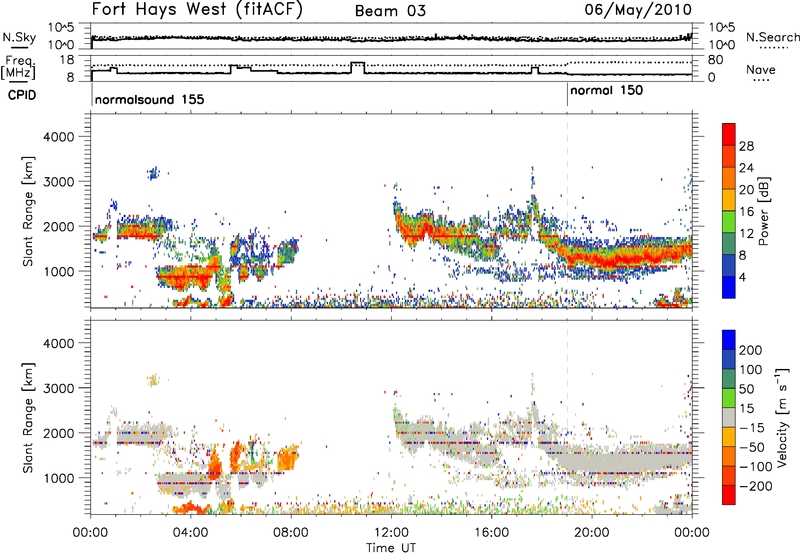Click the "4000" tick in the velocity panel

(58, 343)
